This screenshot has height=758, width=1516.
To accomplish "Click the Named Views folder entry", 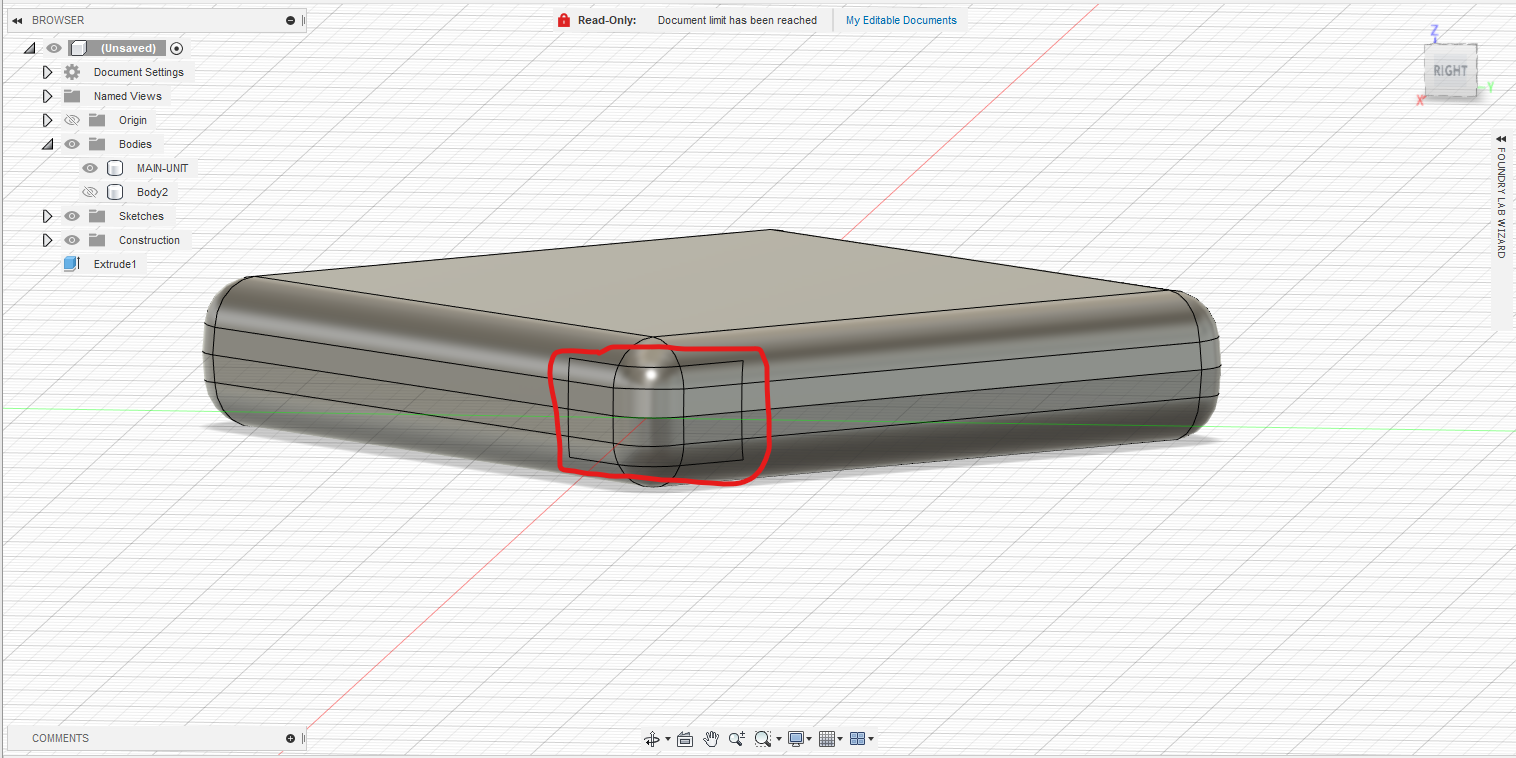I will pos(126,95).
